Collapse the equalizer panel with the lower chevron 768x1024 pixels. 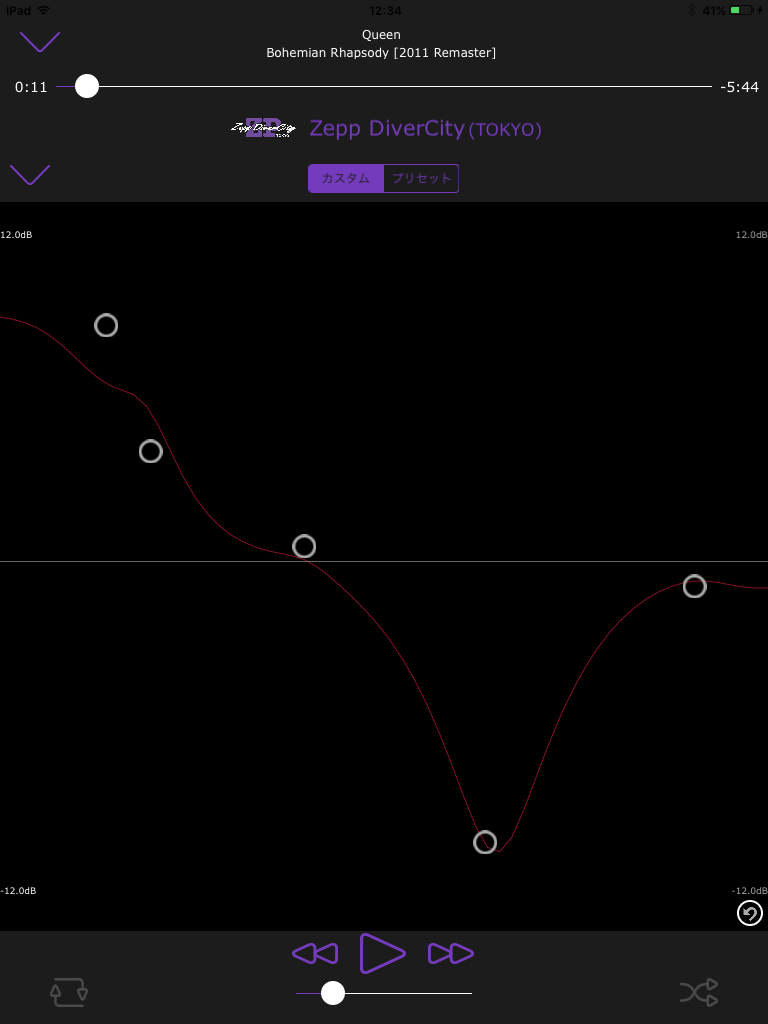coord(30,174)
